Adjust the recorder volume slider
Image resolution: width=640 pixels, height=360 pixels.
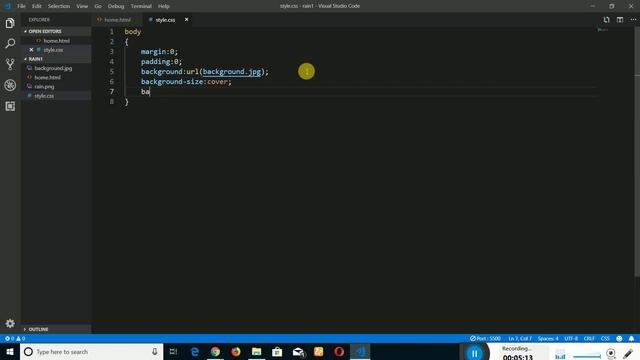[587, 356]
